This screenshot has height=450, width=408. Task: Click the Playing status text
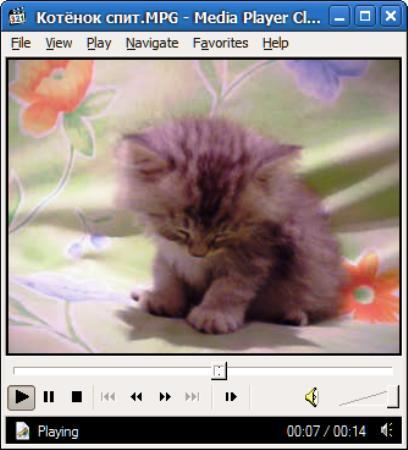click(x=58, y=432)
